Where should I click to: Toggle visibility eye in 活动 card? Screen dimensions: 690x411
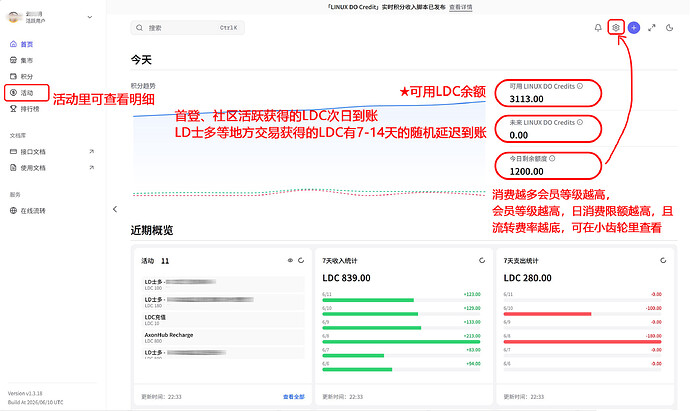click(x=290, y=261)
